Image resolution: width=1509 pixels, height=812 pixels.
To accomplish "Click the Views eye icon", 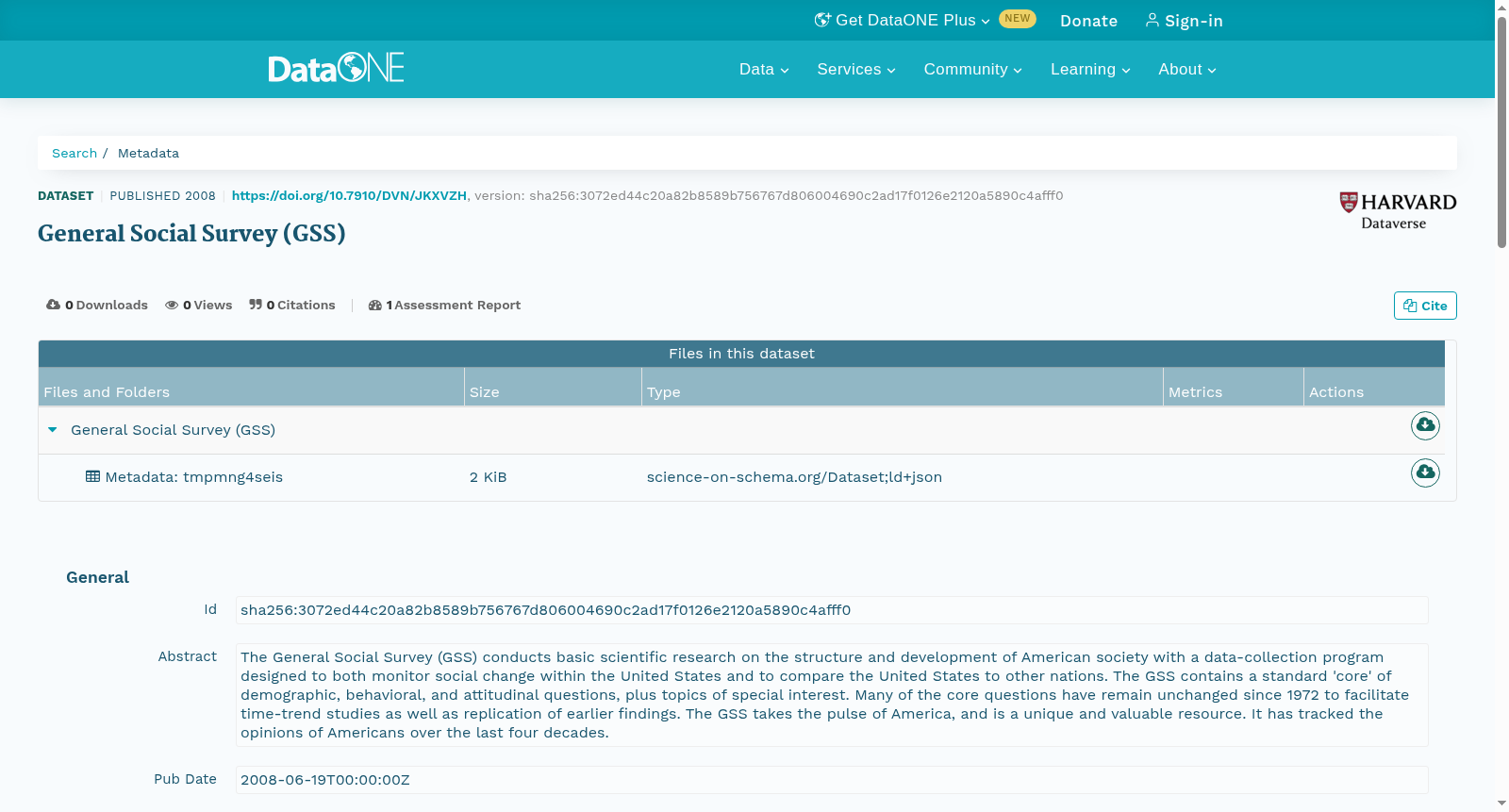I will (x=172, y=305).
